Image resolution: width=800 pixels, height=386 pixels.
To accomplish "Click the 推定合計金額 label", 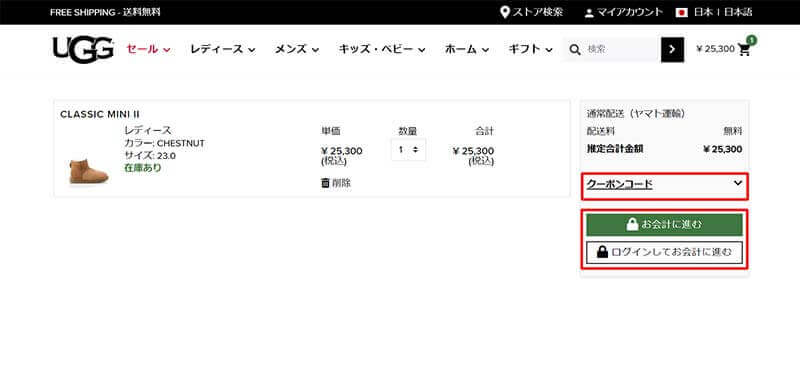I will (x=615, y=149).
